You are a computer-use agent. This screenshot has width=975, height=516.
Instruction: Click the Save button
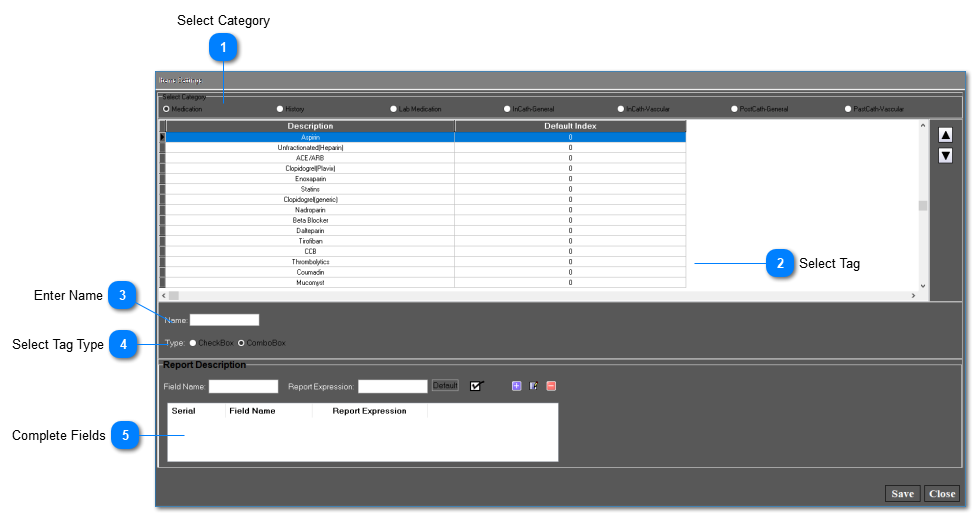pyautogui.click(x=902, y=493)
